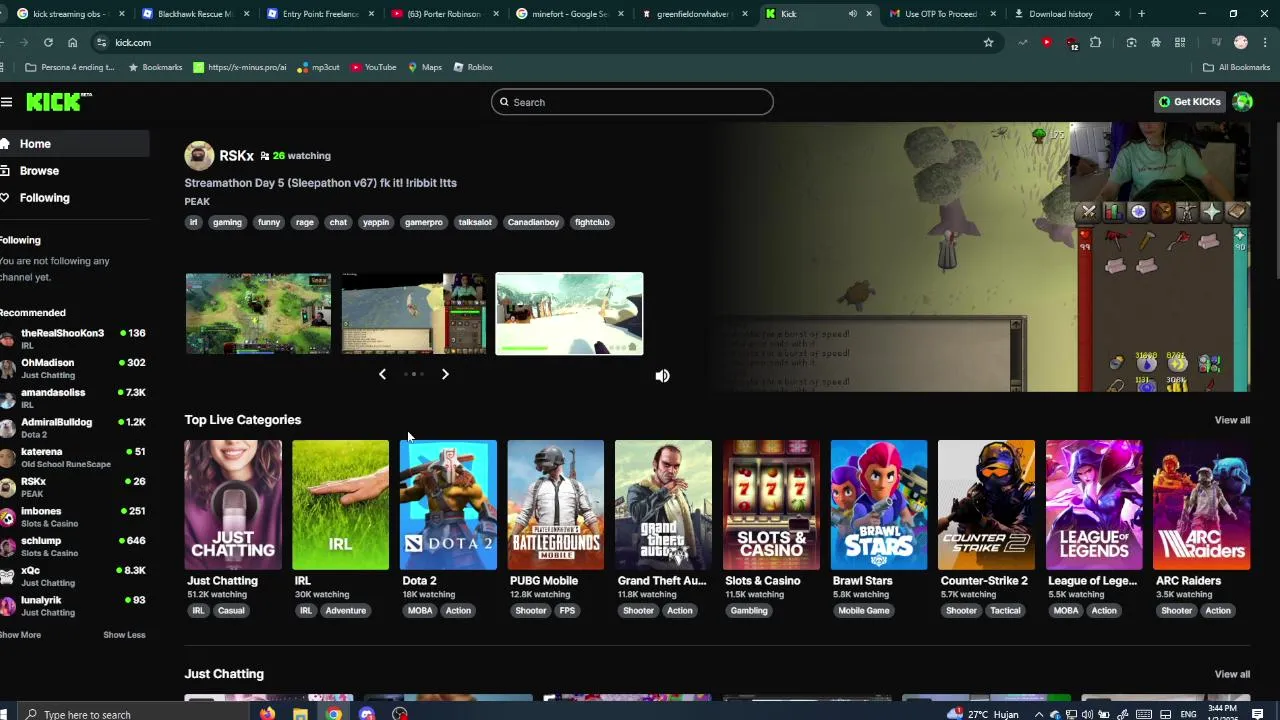
Task: Click the PEAK category link
Action: pyautogui.click(x=197, y=202)
